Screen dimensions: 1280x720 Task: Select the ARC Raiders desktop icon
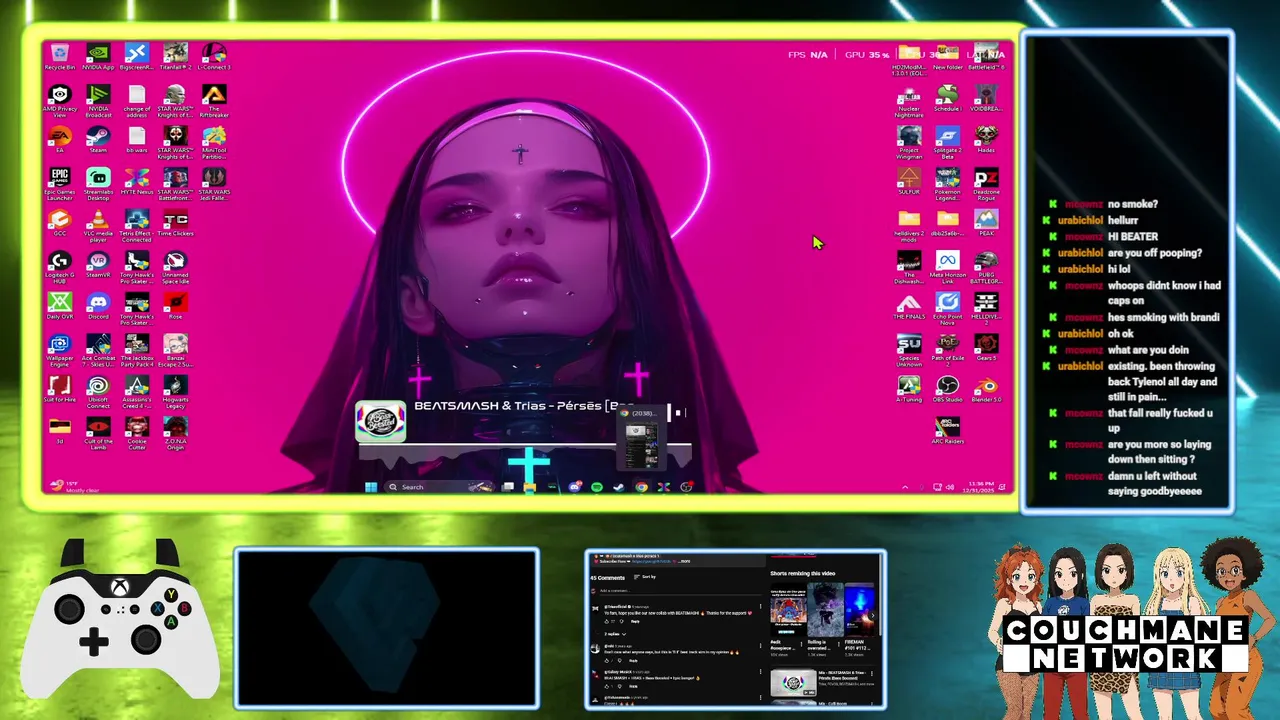(x=947, y=431)
